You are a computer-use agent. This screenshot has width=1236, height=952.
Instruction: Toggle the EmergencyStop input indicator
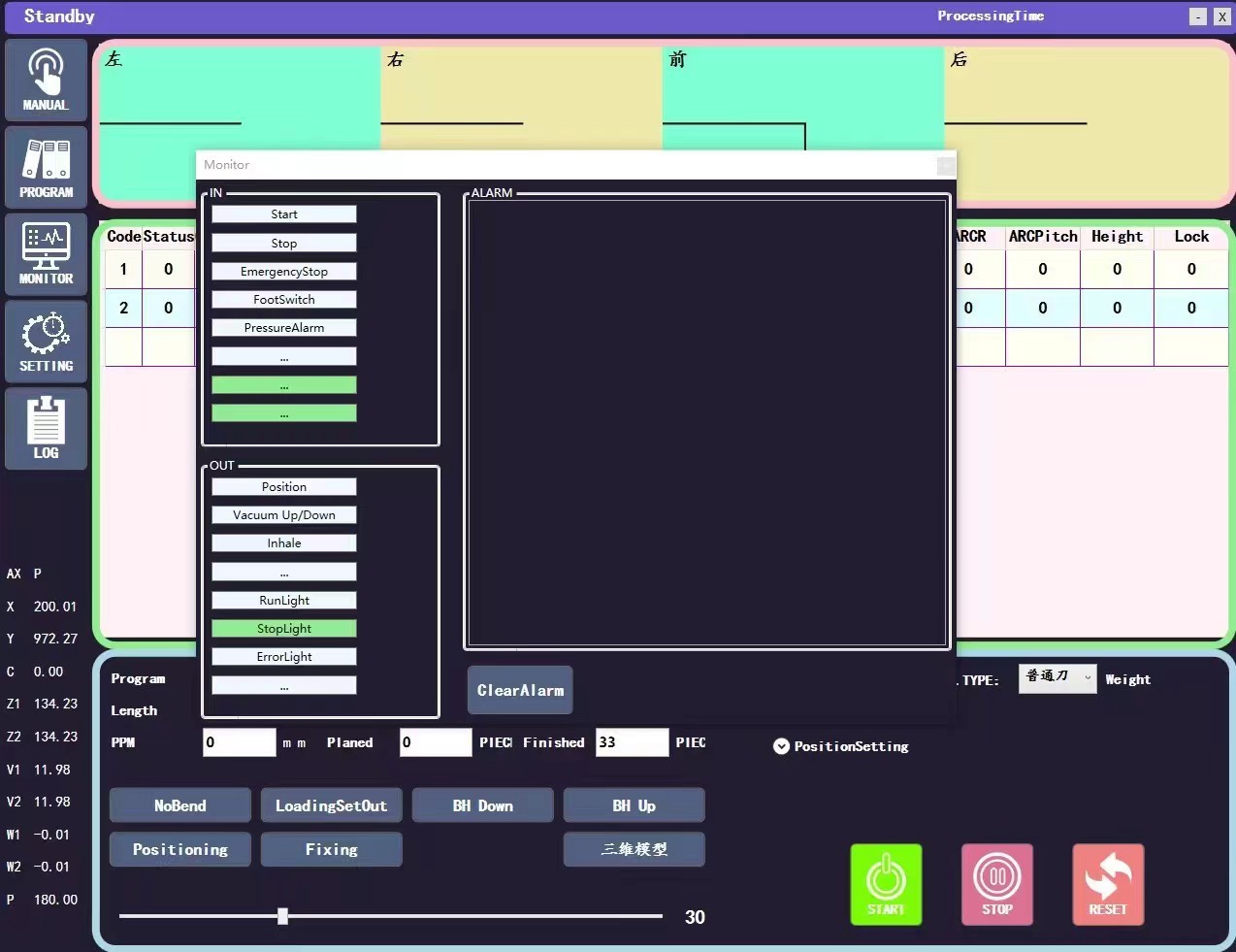tap(284, 272)
